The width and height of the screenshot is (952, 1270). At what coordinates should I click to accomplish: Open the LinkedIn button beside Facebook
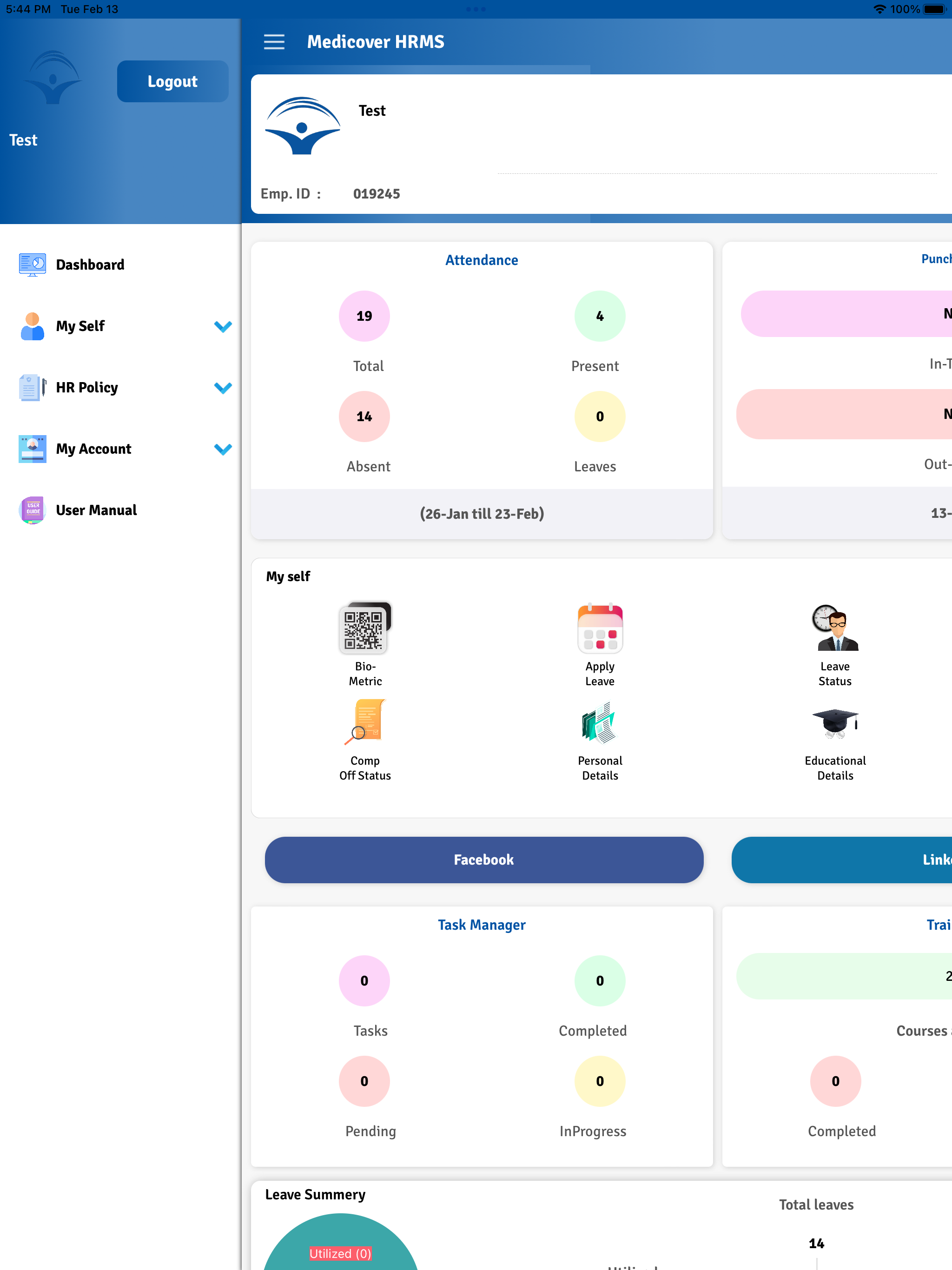pyautogui.click(x=842, y=860)
